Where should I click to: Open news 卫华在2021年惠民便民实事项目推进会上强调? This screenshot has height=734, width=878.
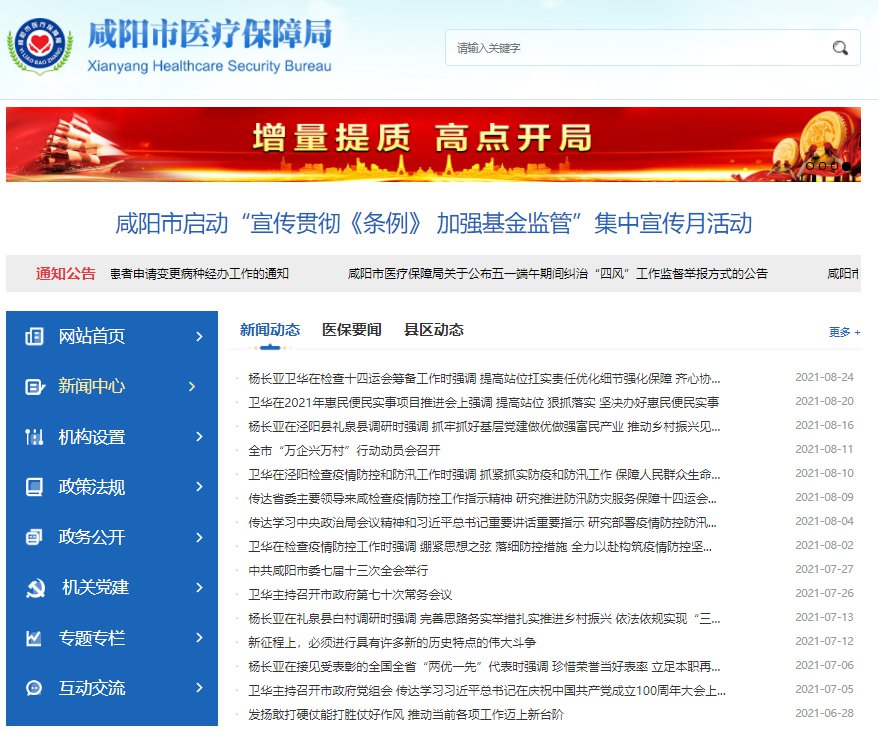(x=484, y=403)
